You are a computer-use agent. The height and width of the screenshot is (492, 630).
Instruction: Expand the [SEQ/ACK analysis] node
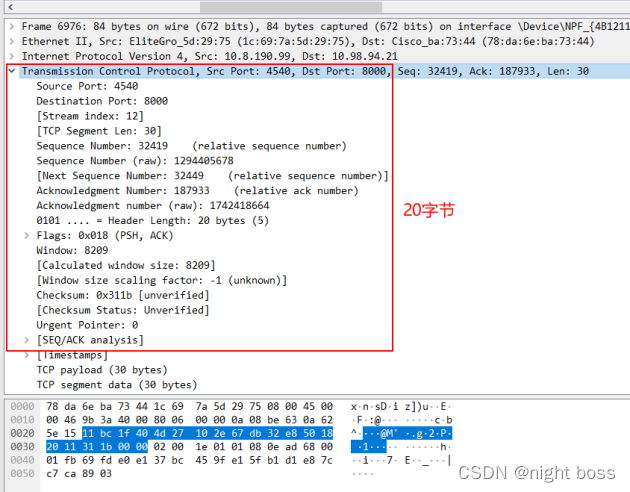pyautogui.click(x=27, y=340)
